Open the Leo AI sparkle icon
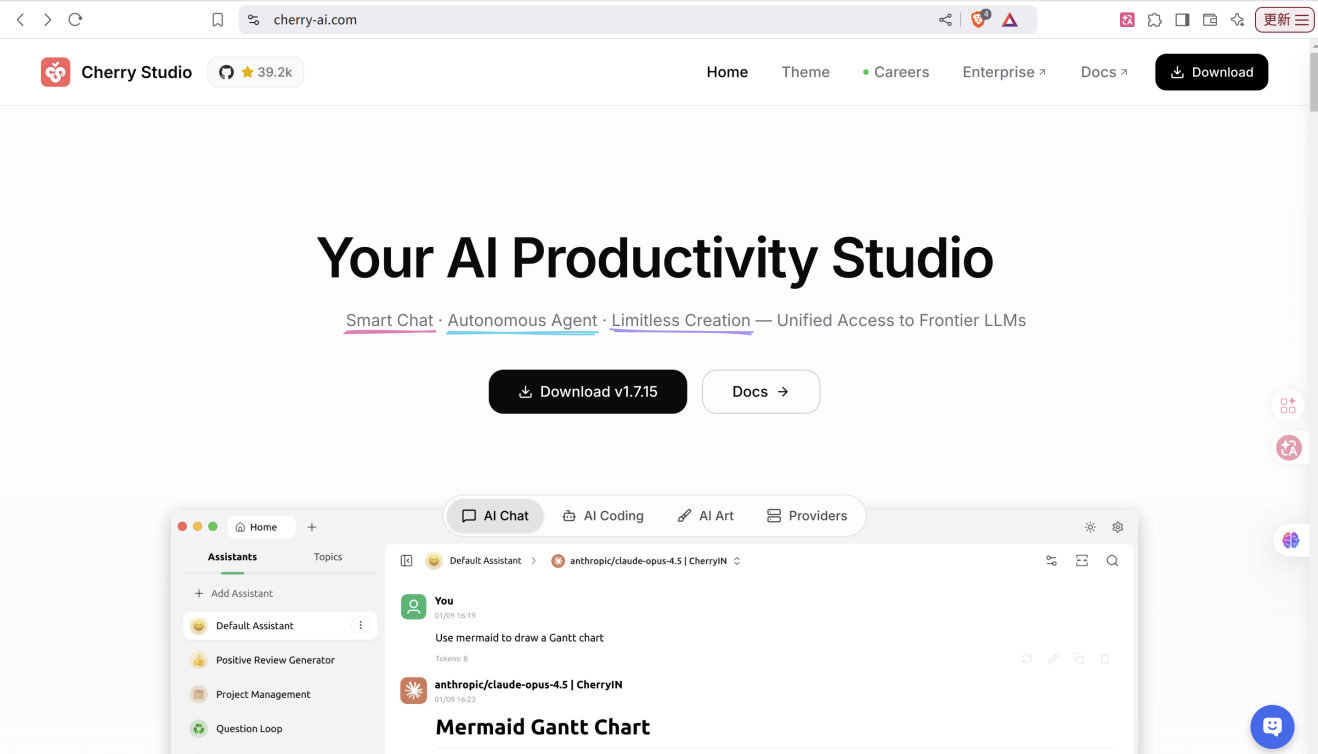The image size is (1318, 754). click(1238, 19)
